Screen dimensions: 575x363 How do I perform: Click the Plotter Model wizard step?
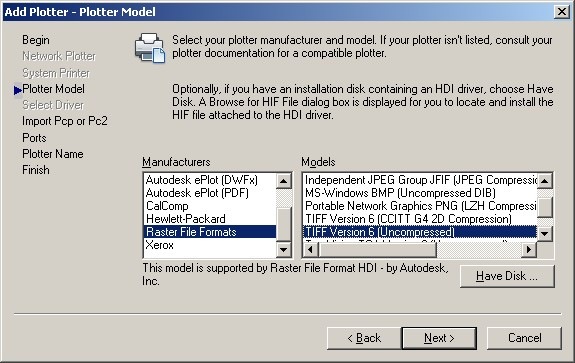pyautogui.click(x=53, y=89)
